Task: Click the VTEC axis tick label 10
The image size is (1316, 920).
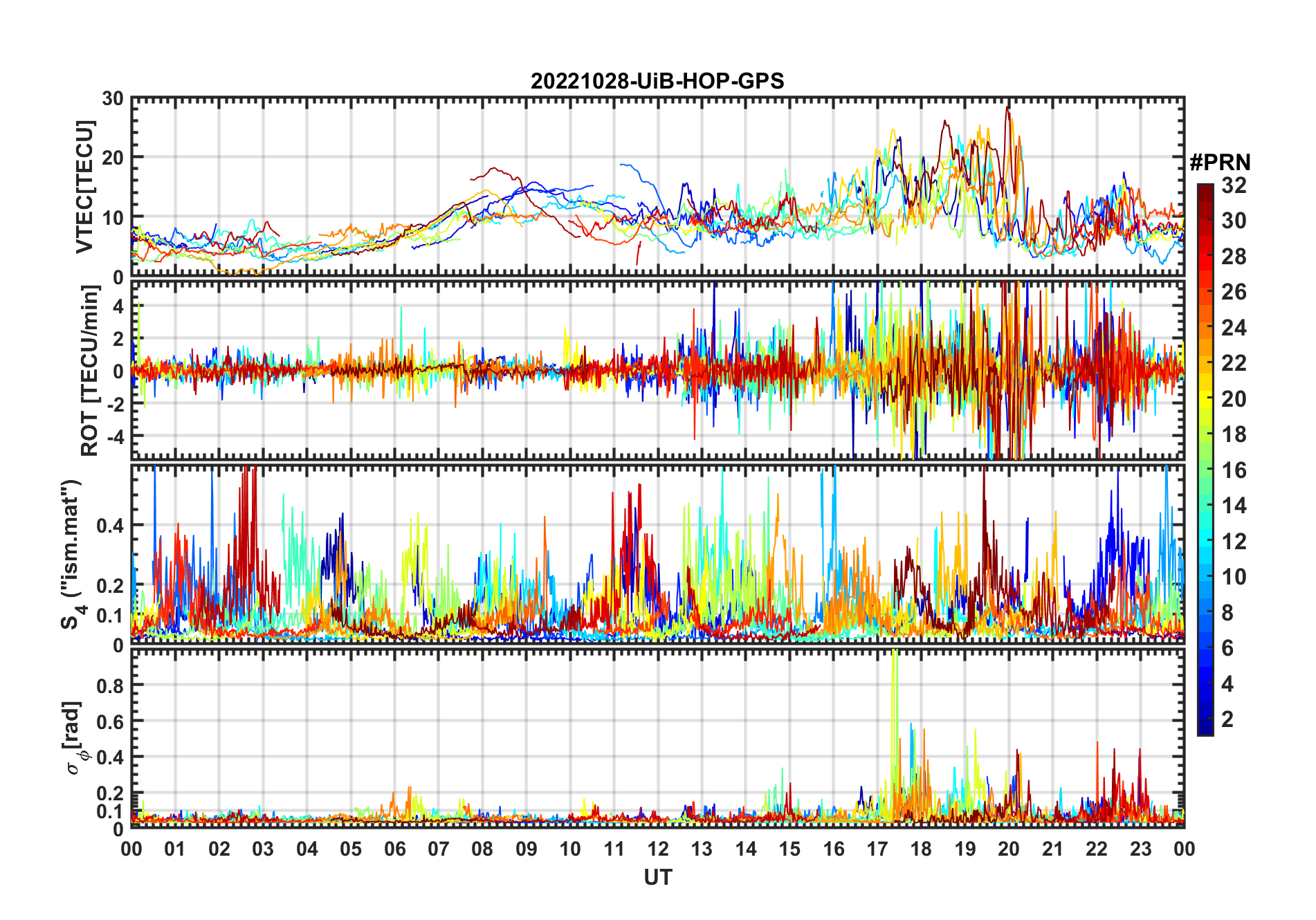Action: (113, 218)
